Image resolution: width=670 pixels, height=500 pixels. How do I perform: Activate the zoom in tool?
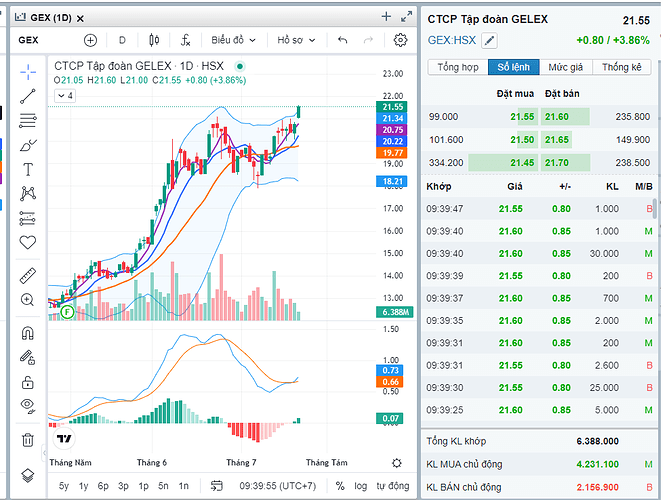[28, 300]
